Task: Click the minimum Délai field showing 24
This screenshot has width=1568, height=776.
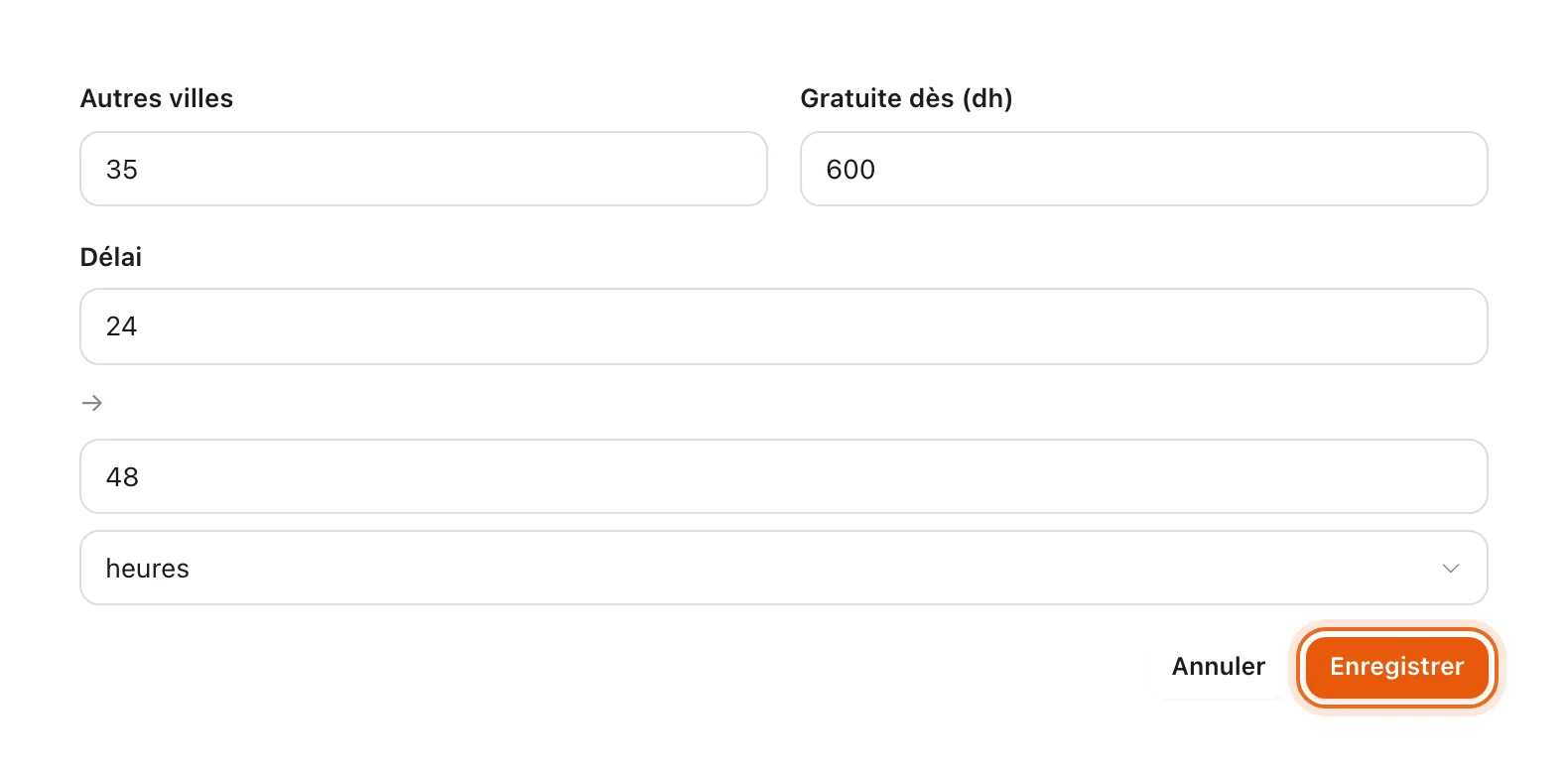Action: click(x=784, y=326)
